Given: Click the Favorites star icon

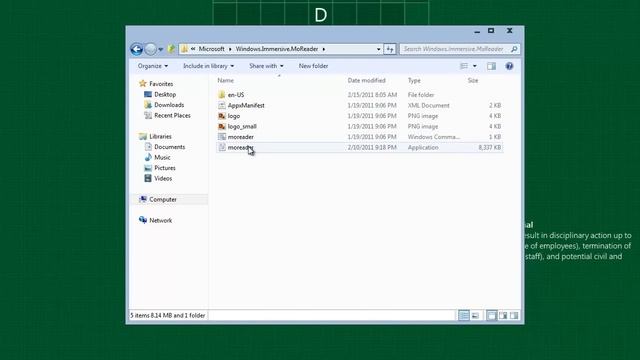Looking at the screenshot, I should coord(142,83).
